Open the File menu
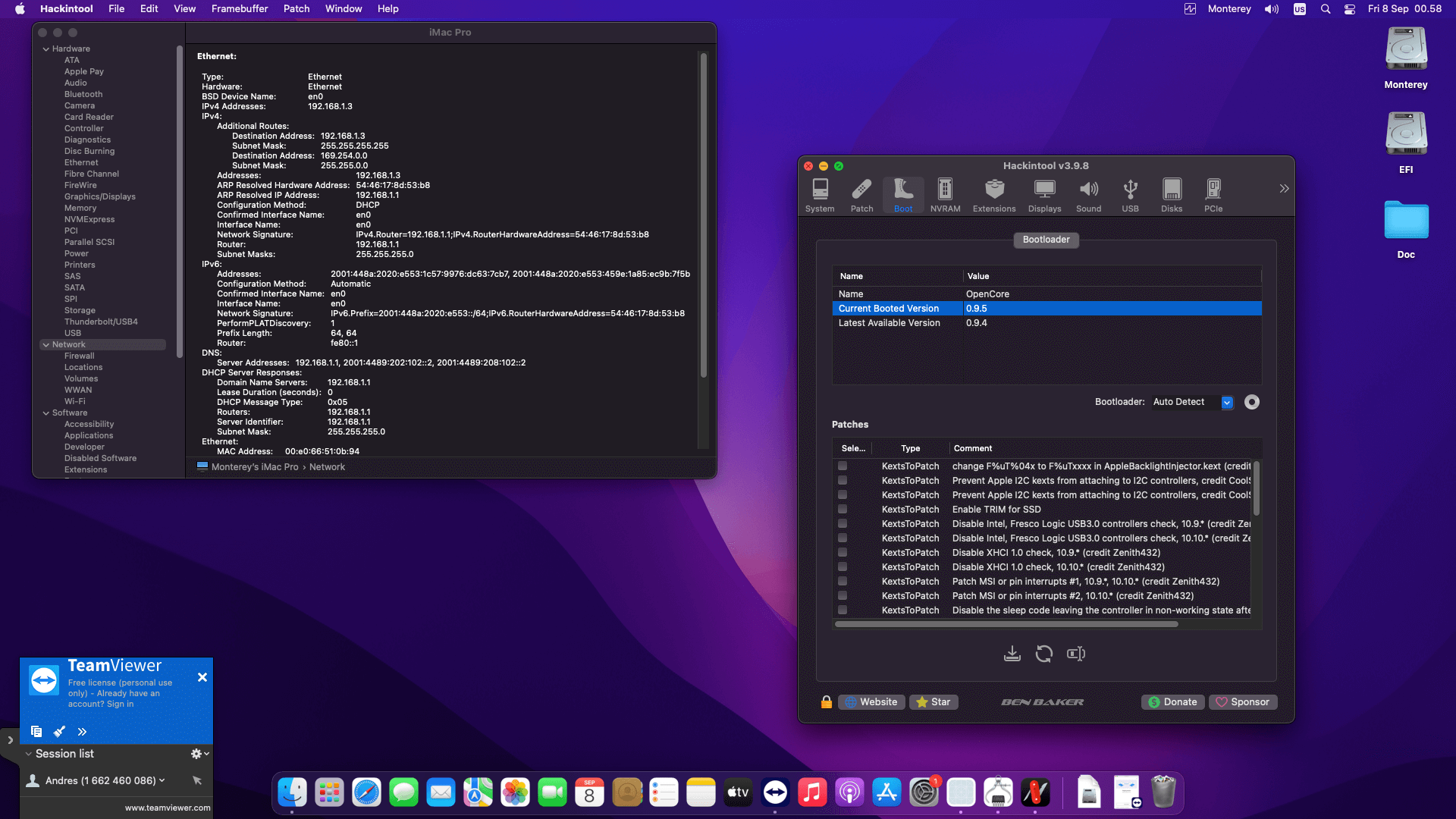 116,9
